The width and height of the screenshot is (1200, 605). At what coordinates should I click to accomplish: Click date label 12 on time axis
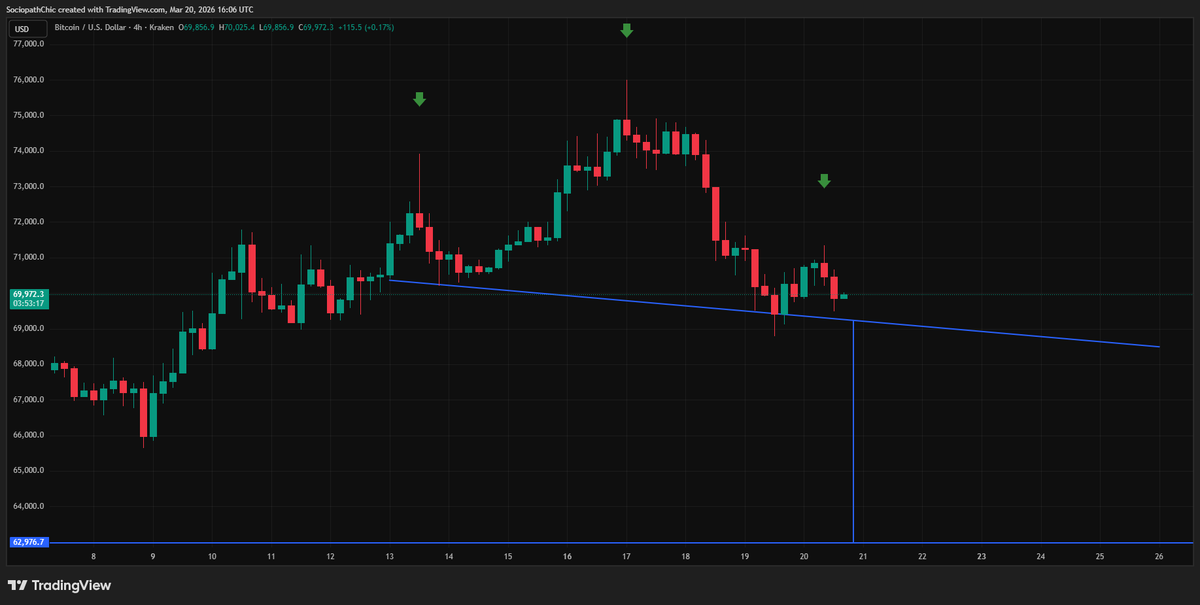[330, 556]
